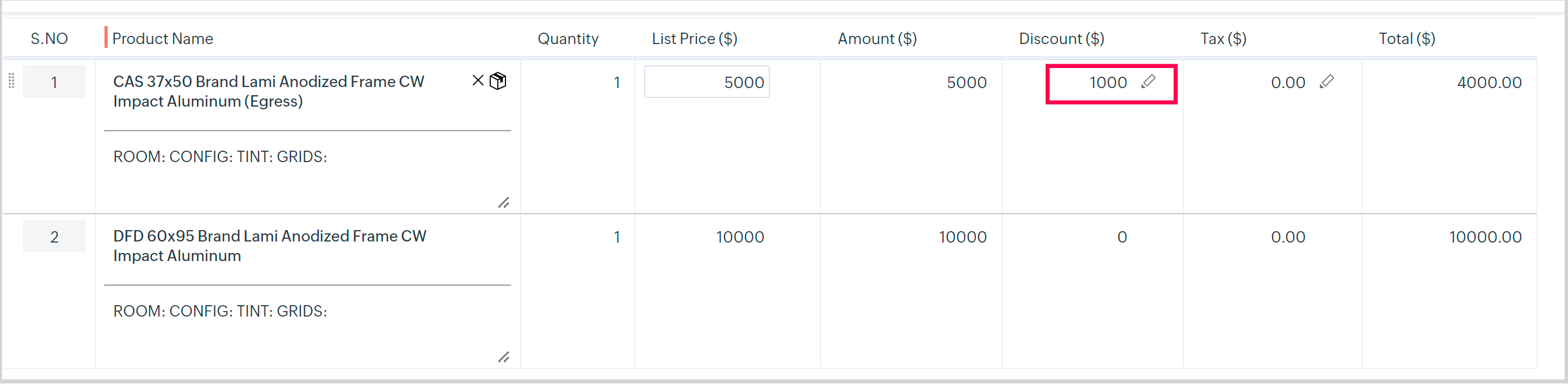Click resize handle of first description box
This screenshot has width=1568, height=384.
point(503,203)
